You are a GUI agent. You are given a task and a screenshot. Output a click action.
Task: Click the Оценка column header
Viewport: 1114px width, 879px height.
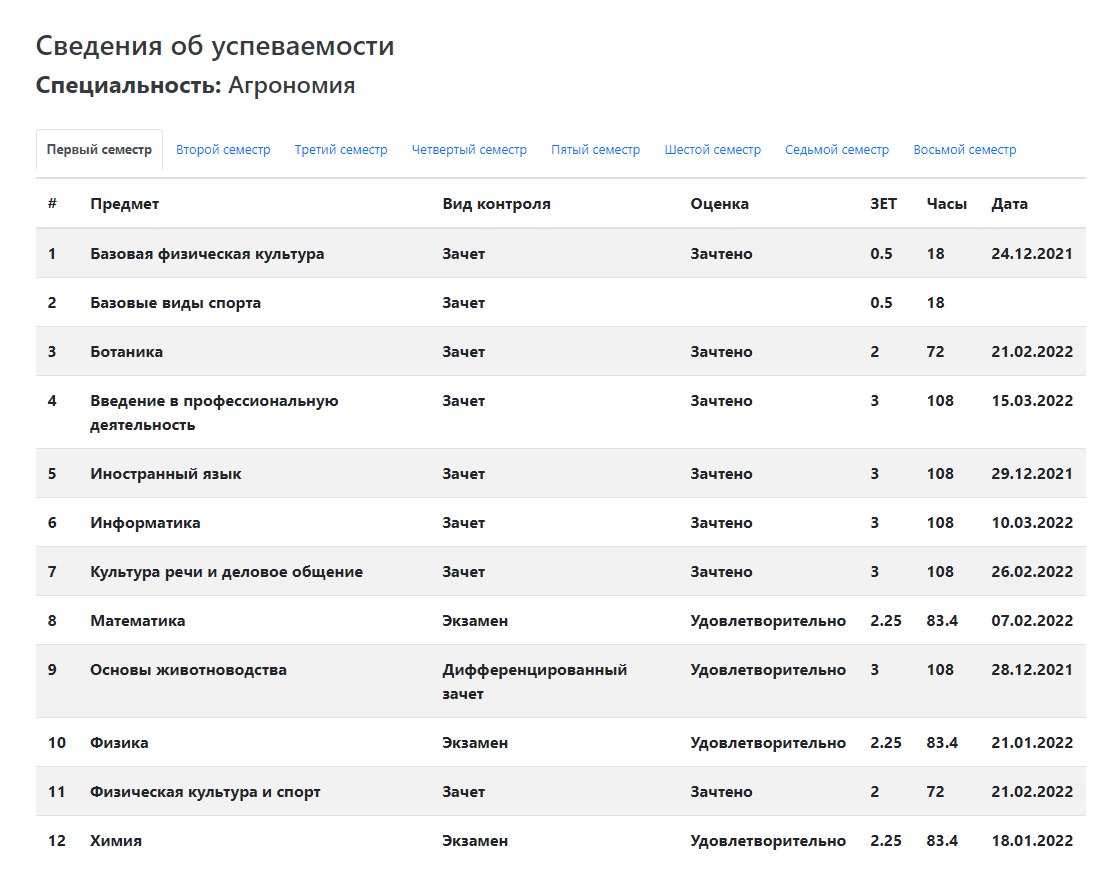pos(720,204)
